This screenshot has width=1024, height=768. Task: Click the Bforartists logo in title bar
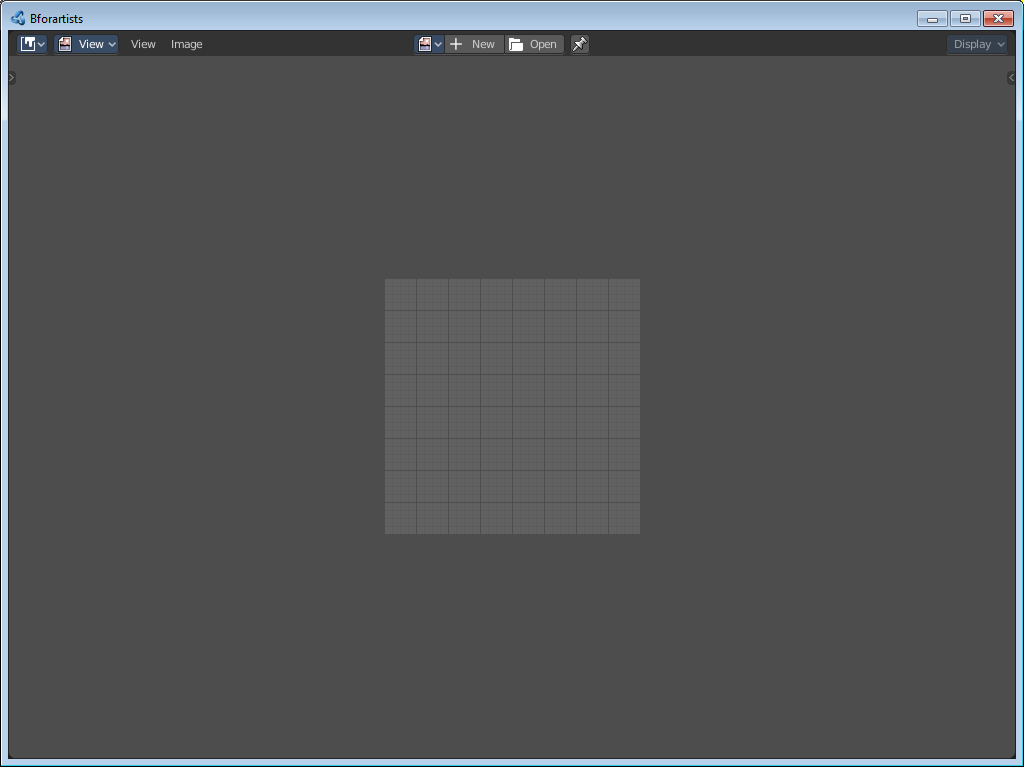point(18,18)
